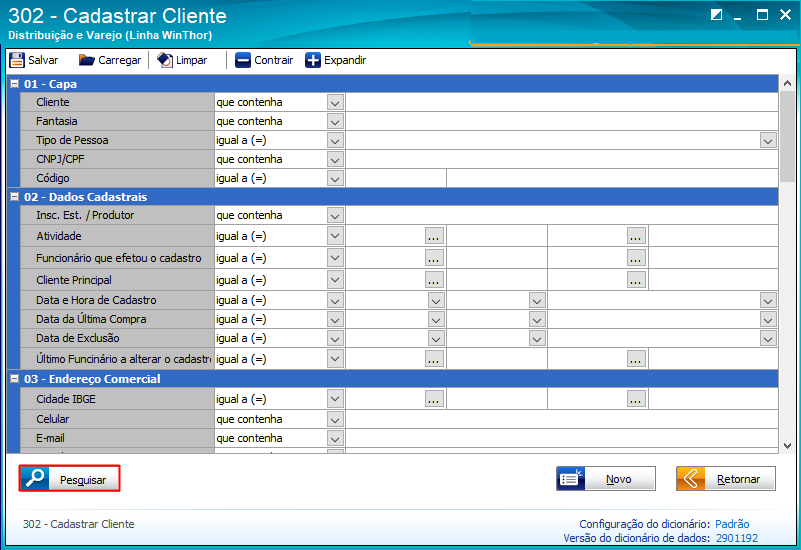Screen dimensions: 801x550
Task: Click the first Cliente Principal lookup ellipsis
Action: 434,280
